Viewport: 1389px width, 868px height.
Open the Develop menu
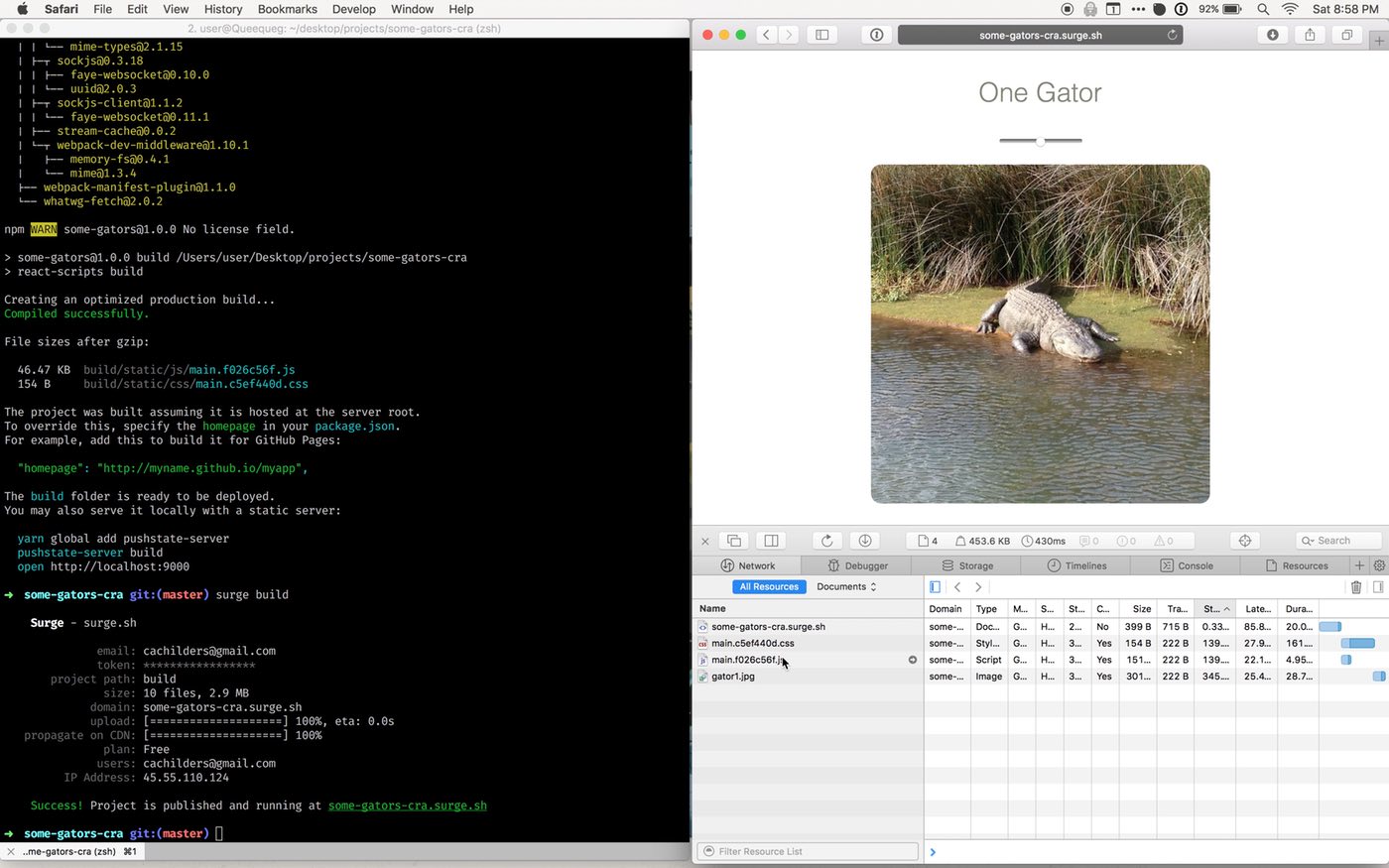pyautogui.click(x=354, y=9)
